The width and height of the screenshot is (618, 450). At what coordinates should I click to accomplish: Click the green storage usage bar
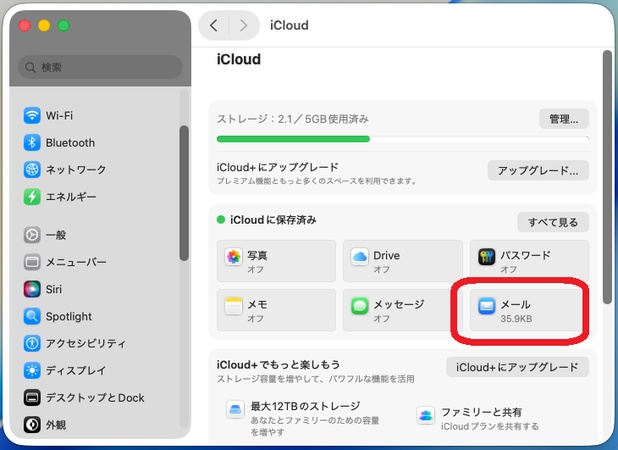(293, 139)
